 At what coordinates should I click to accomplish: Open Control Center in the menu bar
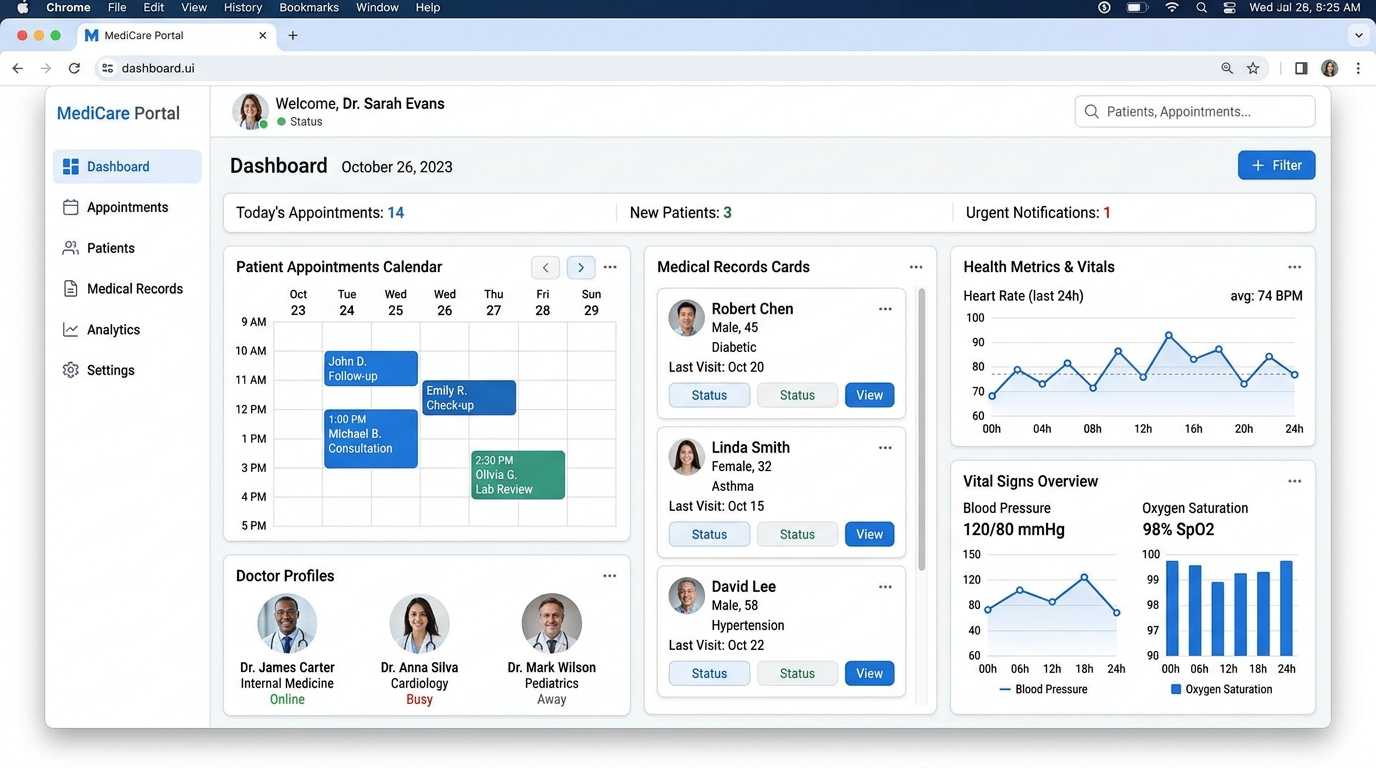tap(1229, 7)
